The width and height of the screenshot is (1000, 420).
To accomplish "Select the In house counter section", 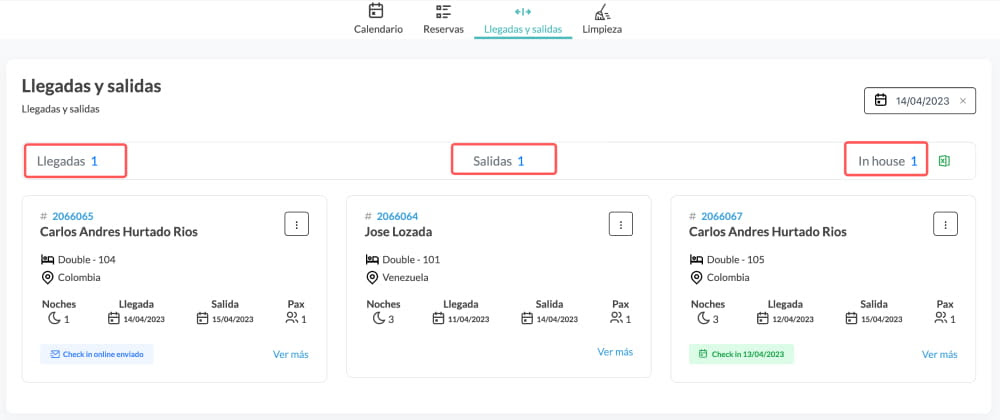I will [886, 159].
